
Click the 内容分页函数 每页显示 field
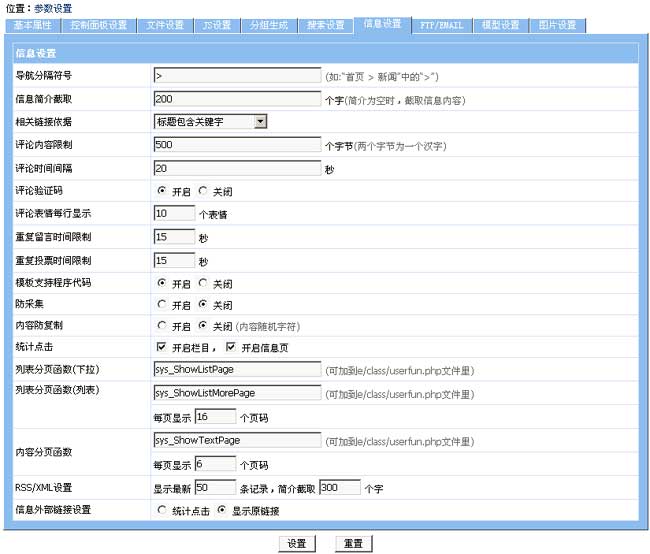click(x=214, y=465)
